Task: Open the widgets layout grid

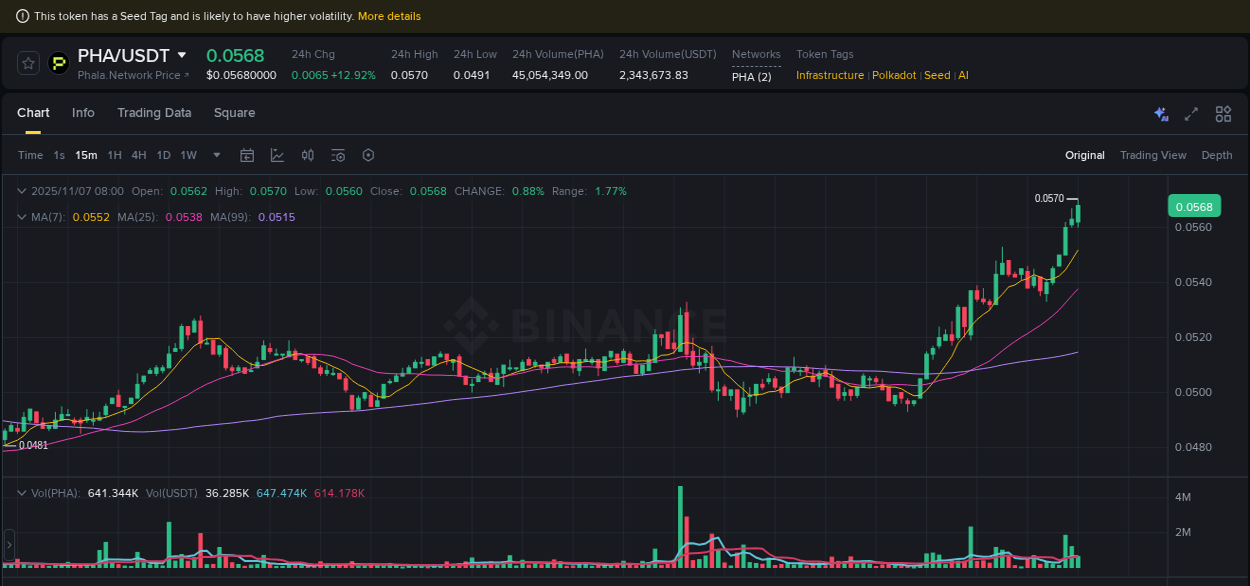Action: [1223, 114]
